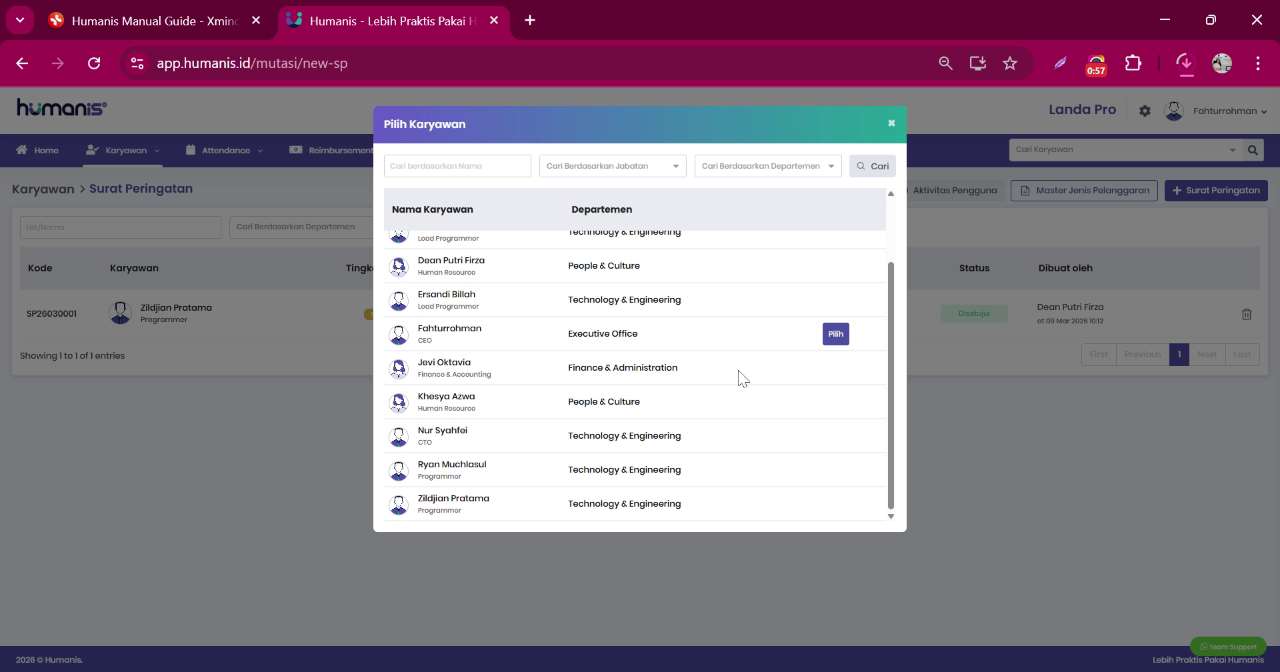Open Master Jenis Pelanggaran
Image resolution: width=1280 pixels, height=672 pixels.
point(1084,190)
